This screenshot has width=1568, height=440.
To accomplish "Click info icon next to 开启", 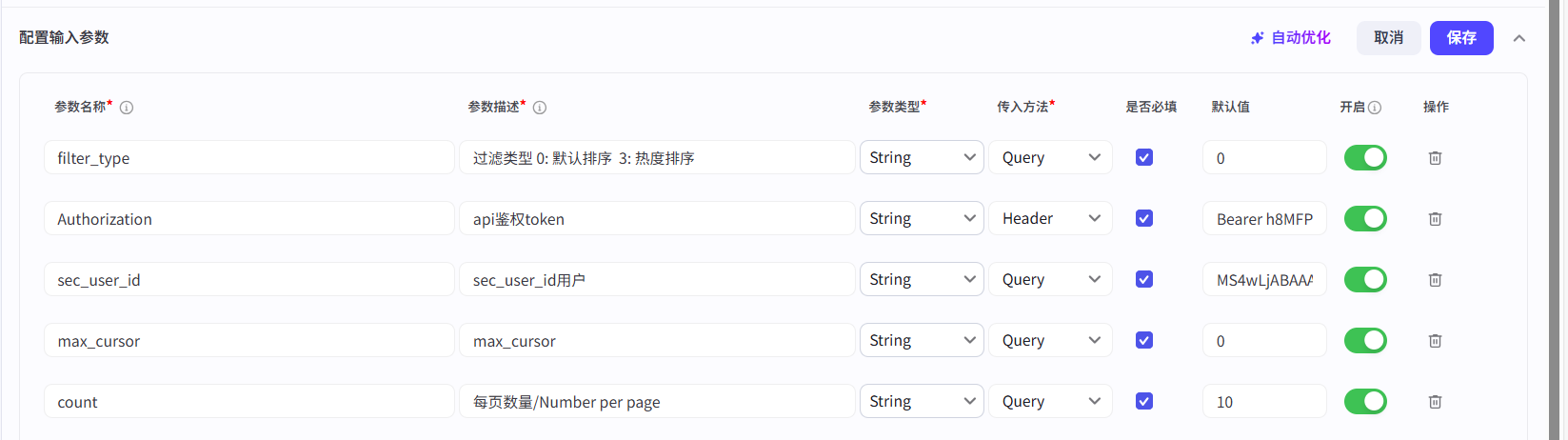I will (1375, 108).
